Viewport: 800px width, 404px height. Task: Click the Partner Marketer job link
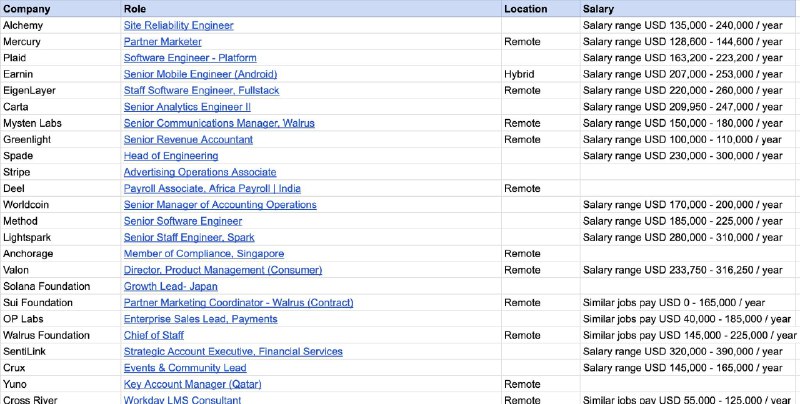pos(165,42)
